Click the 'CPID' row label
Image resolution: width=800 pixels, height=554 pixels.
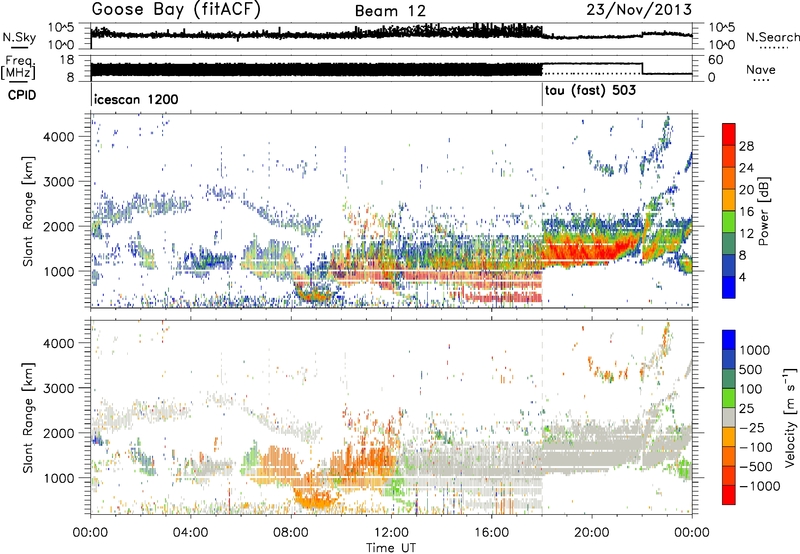(21, 95)
